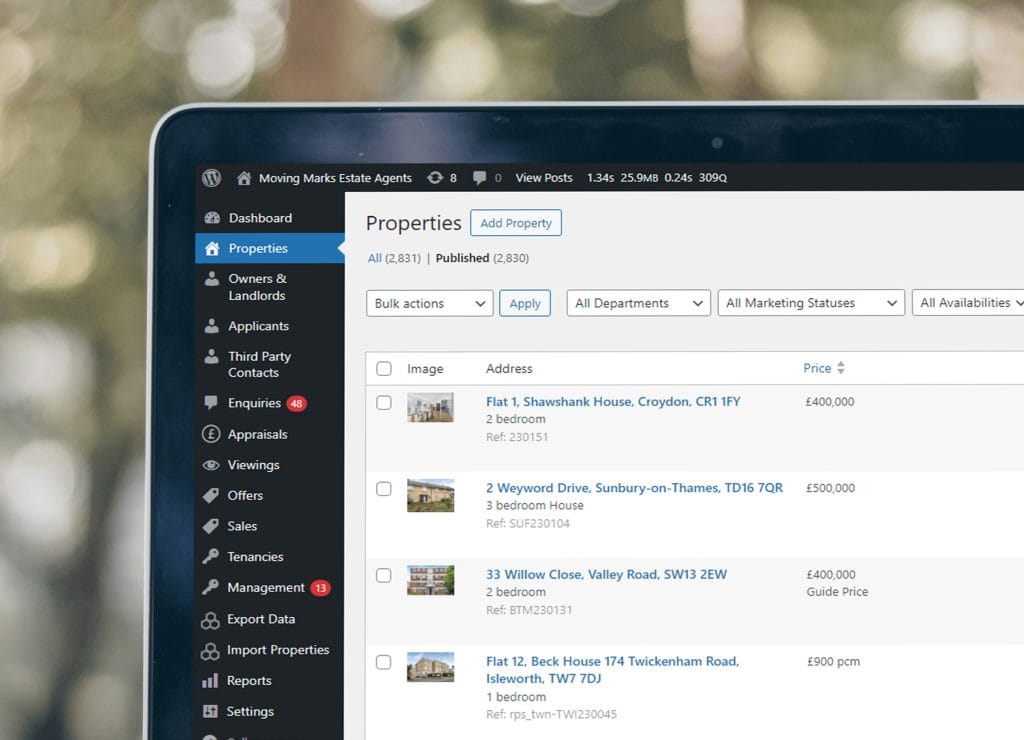This screenshot has height=740, width=1024.
Task: Sort by the Price column header
Action: (817, 368)
